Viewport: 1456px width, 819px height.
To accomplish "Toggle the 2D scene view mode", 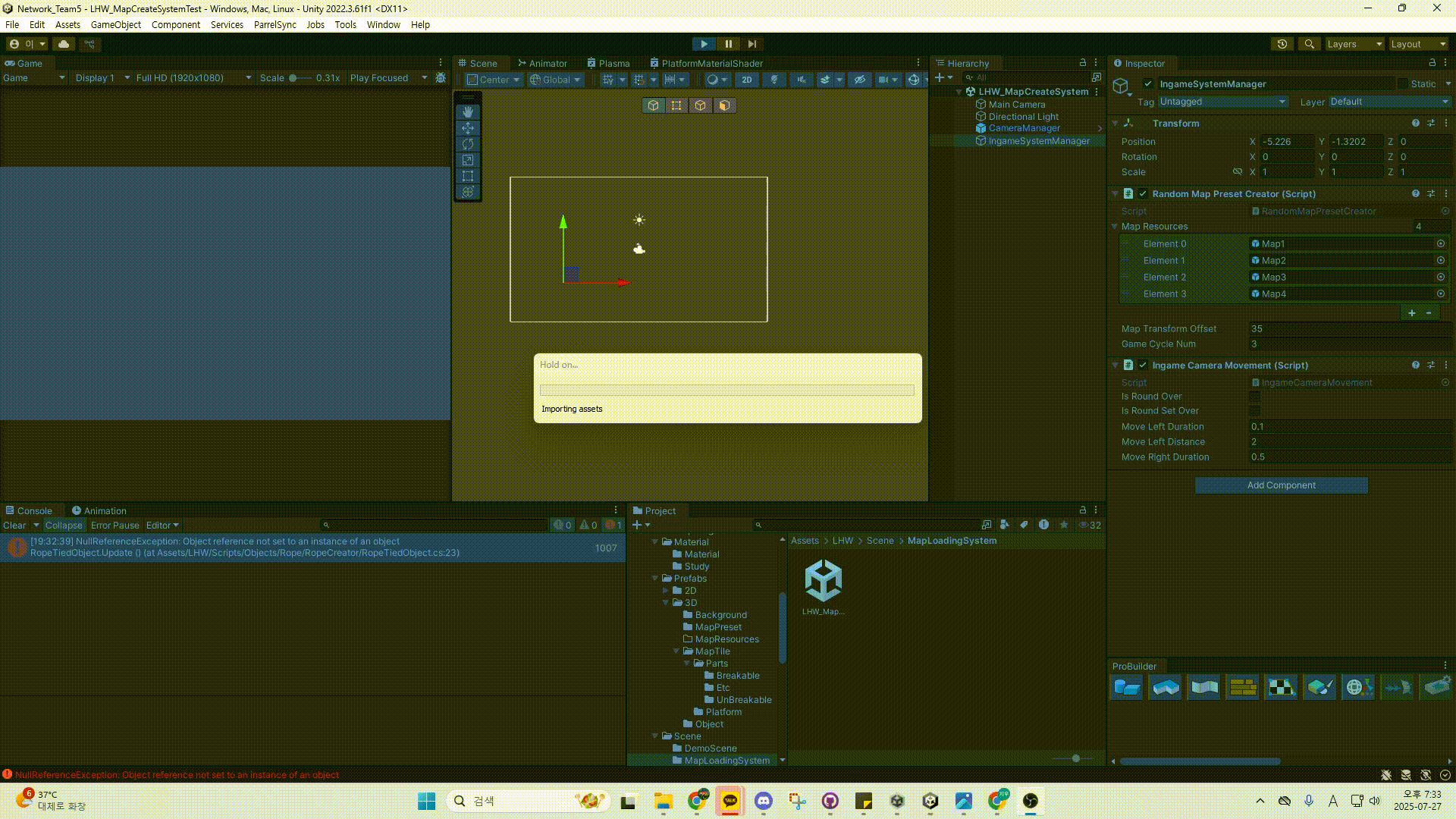I will (747, 80).
